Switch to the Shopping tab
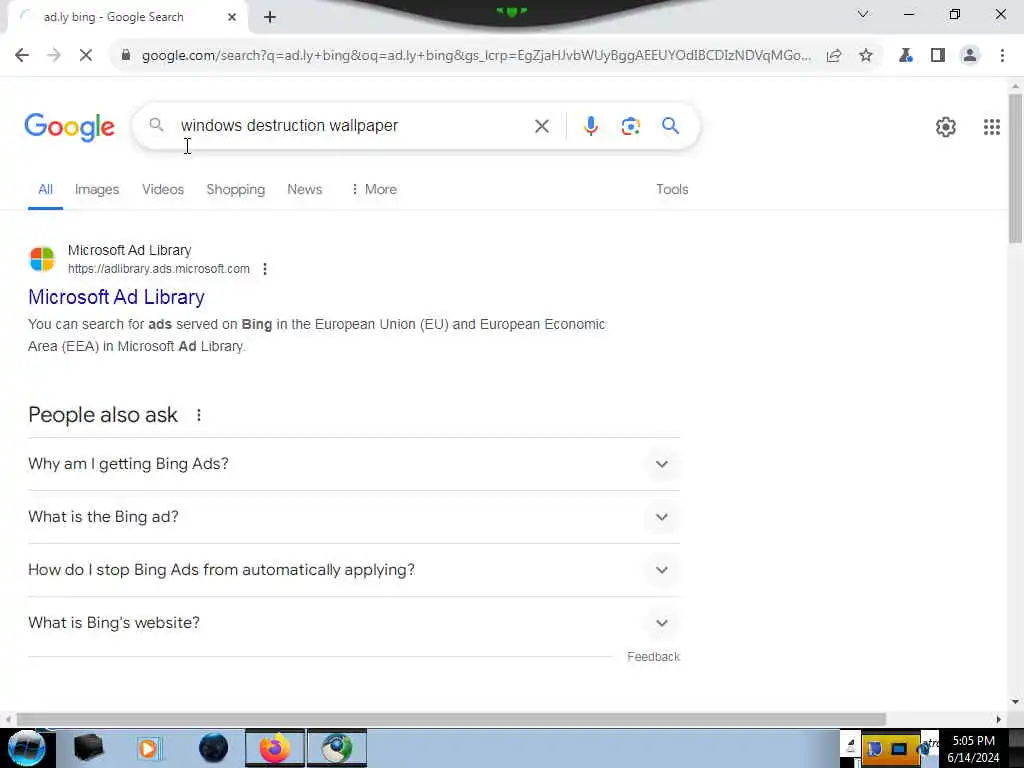The height and width of the screenshot is (768, 1024). point(236,189)
